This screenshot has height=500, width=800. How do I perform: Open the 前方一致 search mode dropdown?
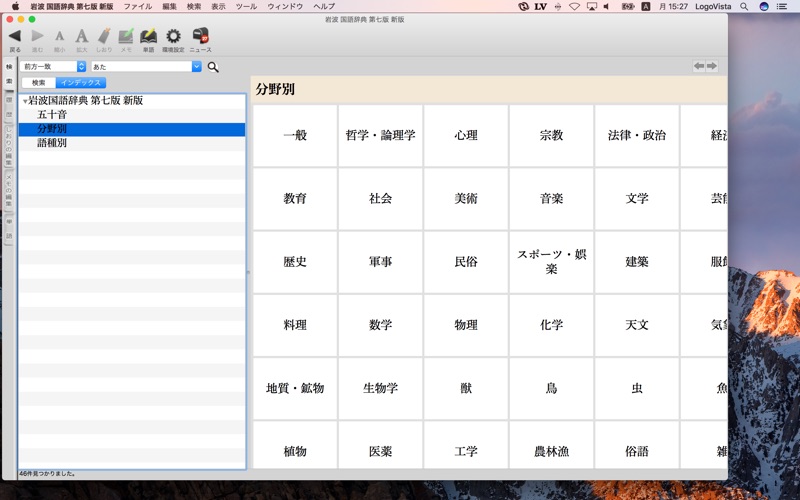point(53,66)
